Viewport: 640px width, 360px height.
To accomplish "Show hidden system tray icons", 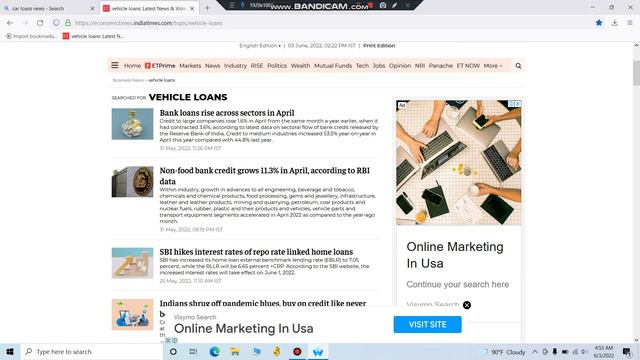I will [535, 351].
